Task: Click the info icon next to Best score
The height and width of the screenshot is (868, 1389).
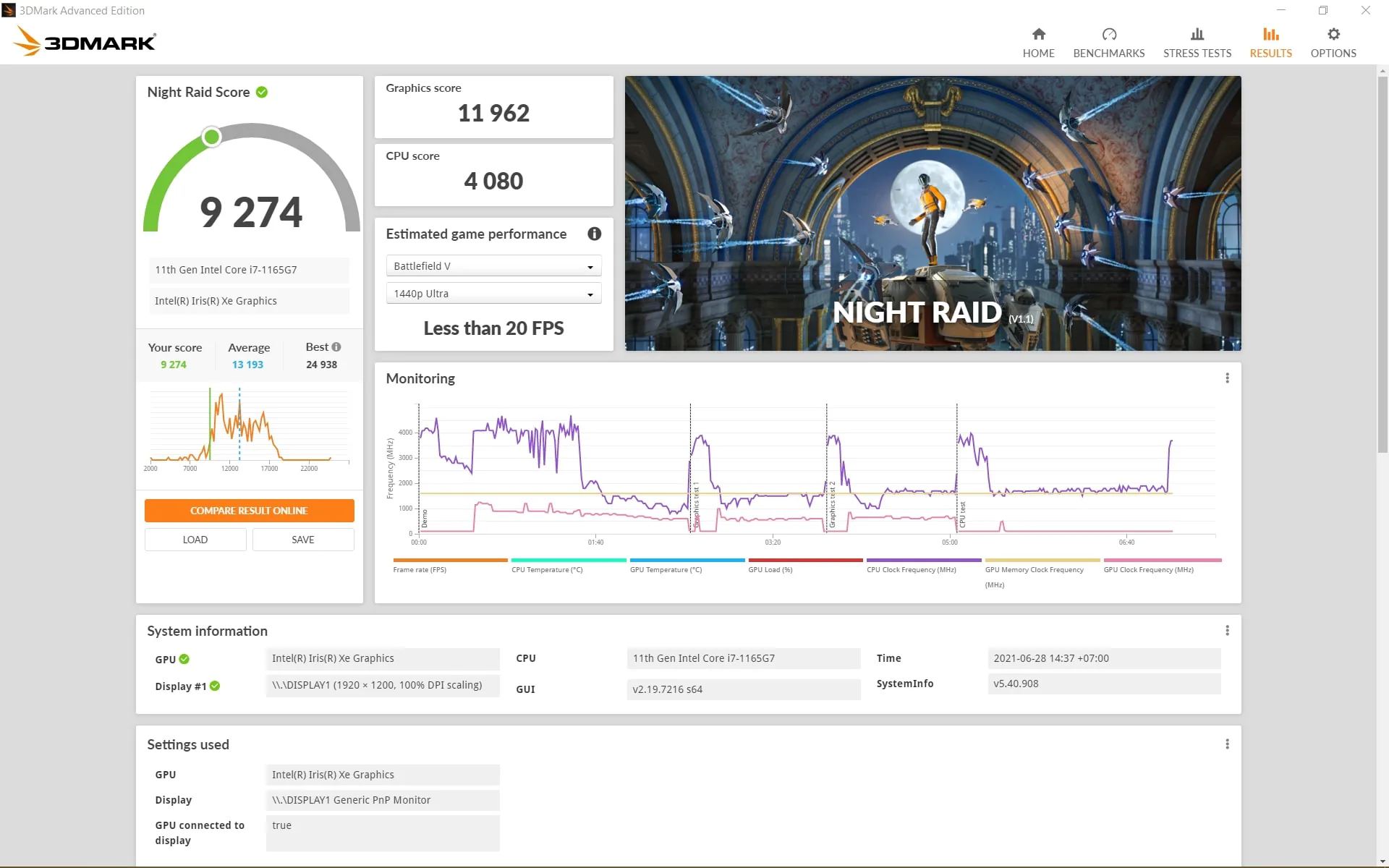Action: 336,347
